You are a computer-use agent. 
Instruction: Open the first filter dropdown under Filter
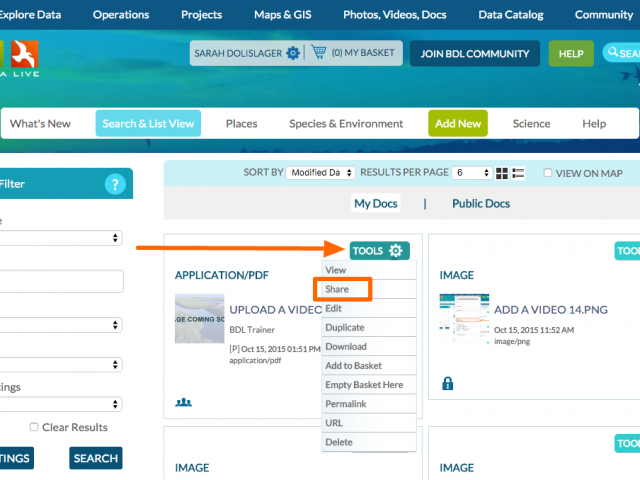point(60,238)
